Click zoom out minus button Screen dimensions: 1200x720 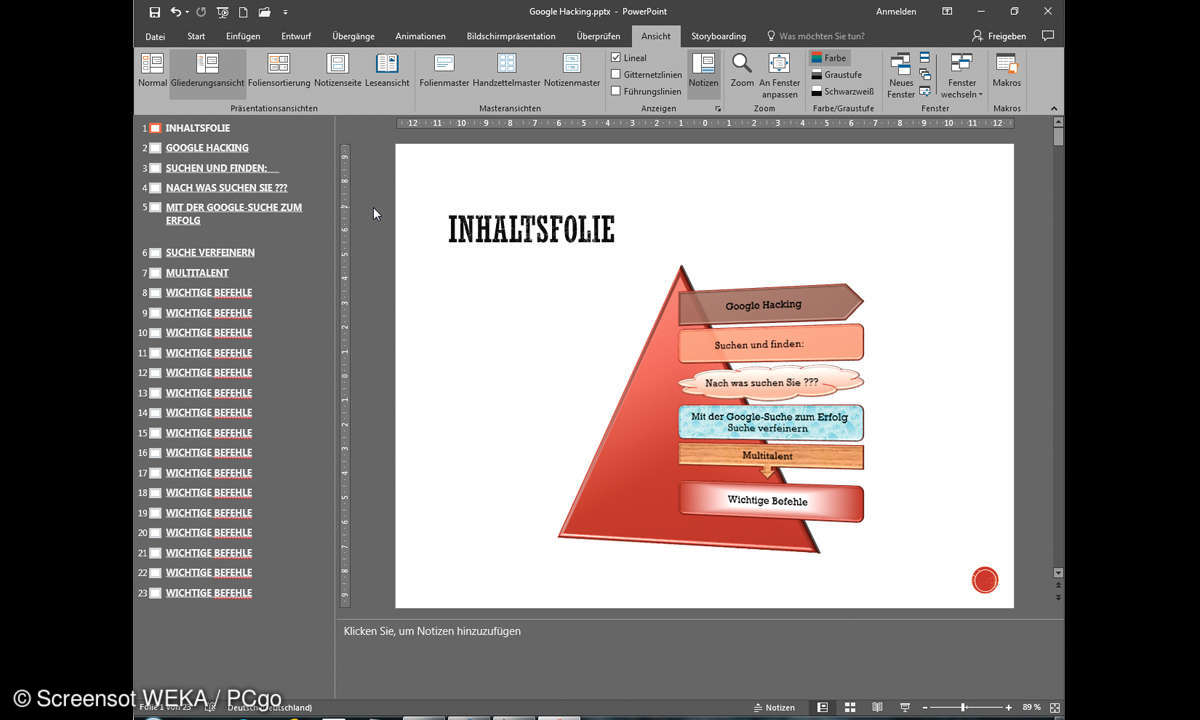[926, 707]
